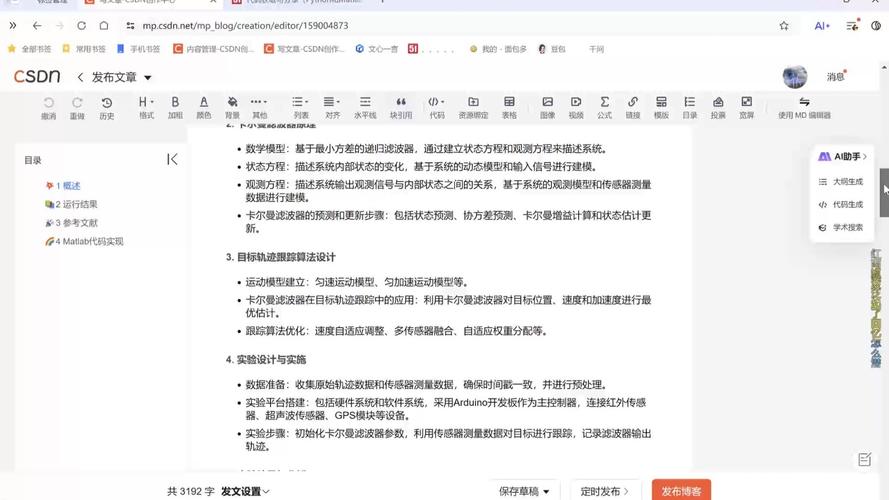Jump to outline item 3 参考文献

point(71,223)
